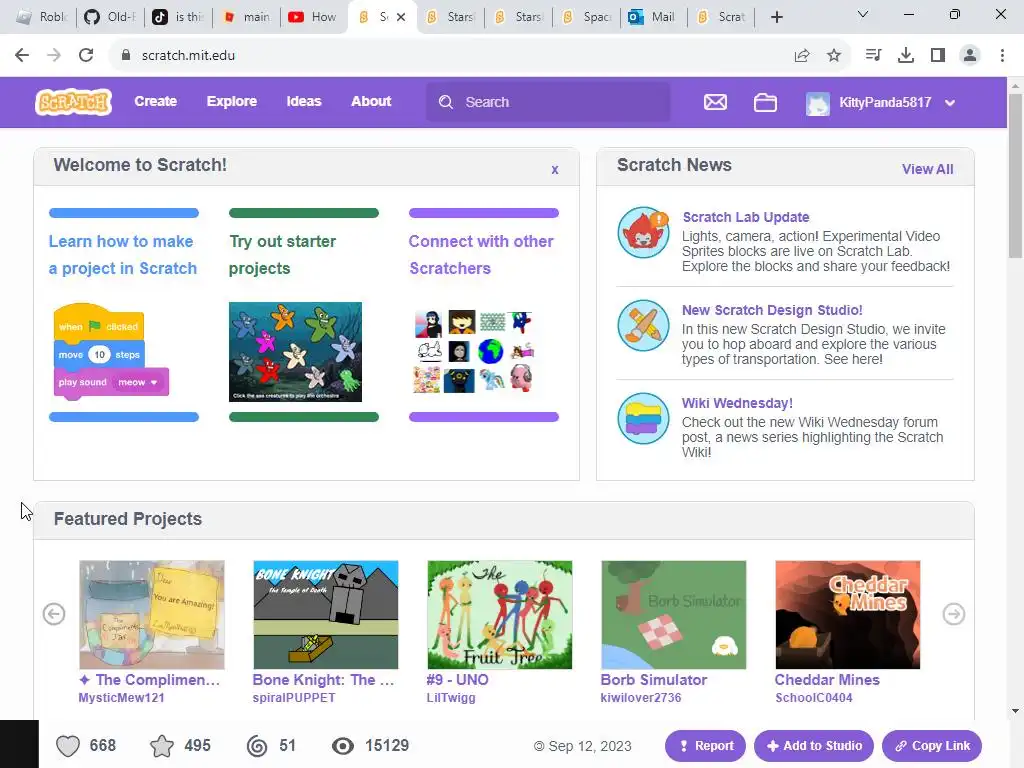Click Add to Studio button

pyautogui.click(x=814, y=746)
